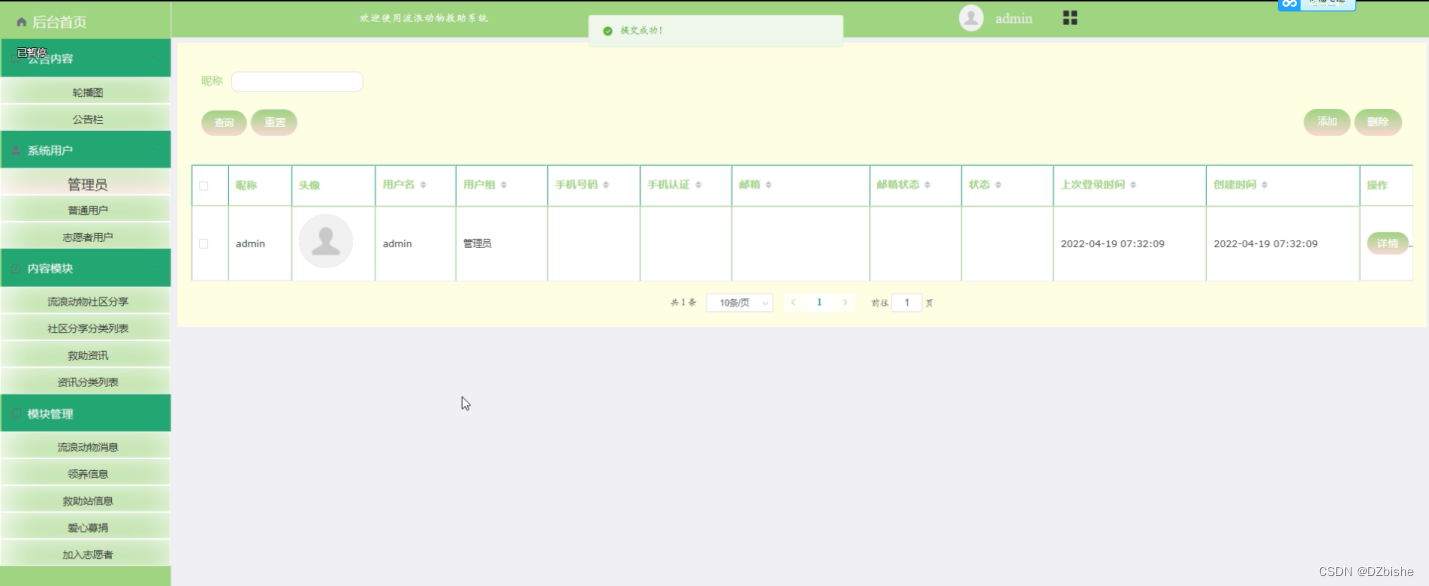Open the 公告栏 menu item
The image size is (1429, 586).
pyautogui.click(x=85, y=119)
